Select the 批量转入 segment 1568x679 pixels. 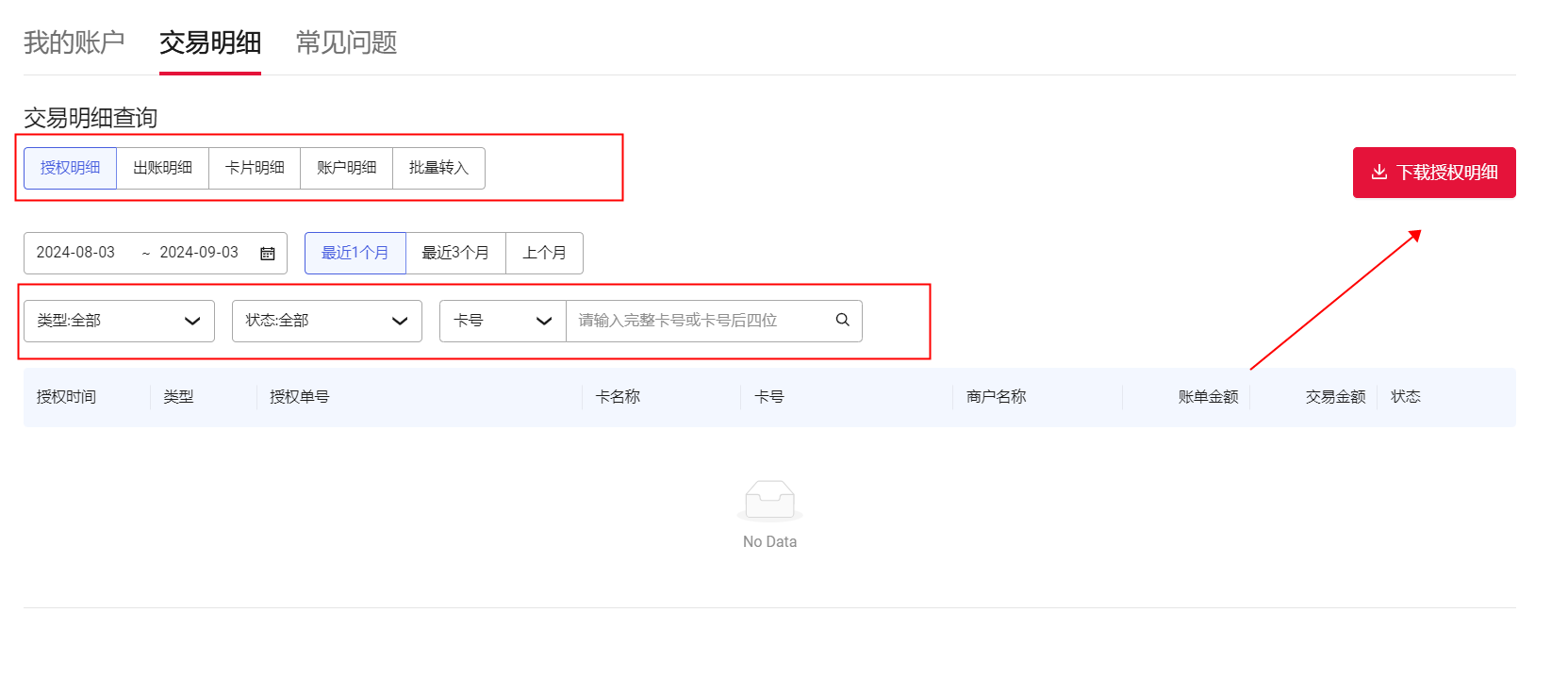[x=438, y=168]
